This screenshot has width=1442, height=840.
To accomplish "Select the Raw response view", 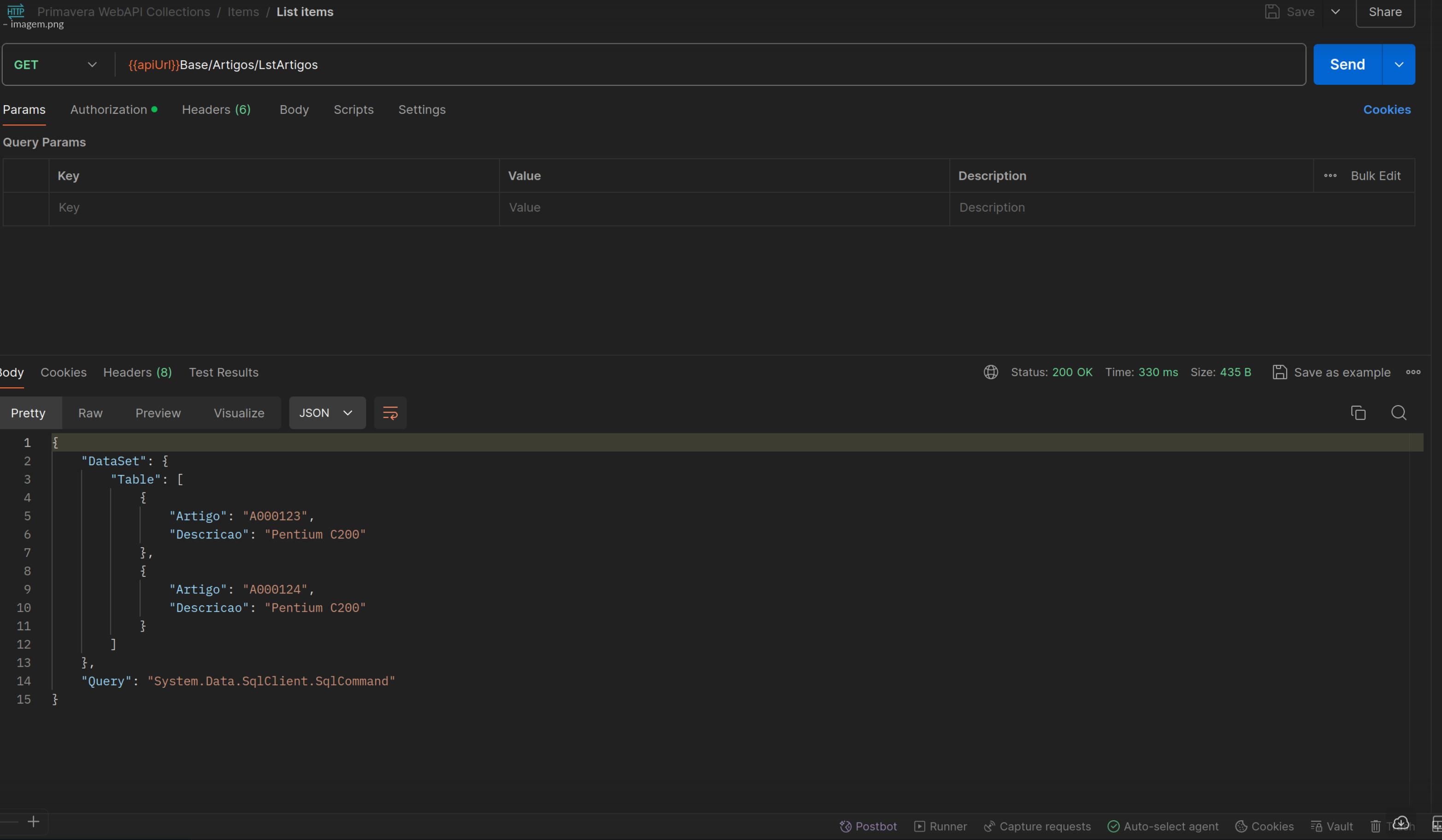I will pos(90,413).
